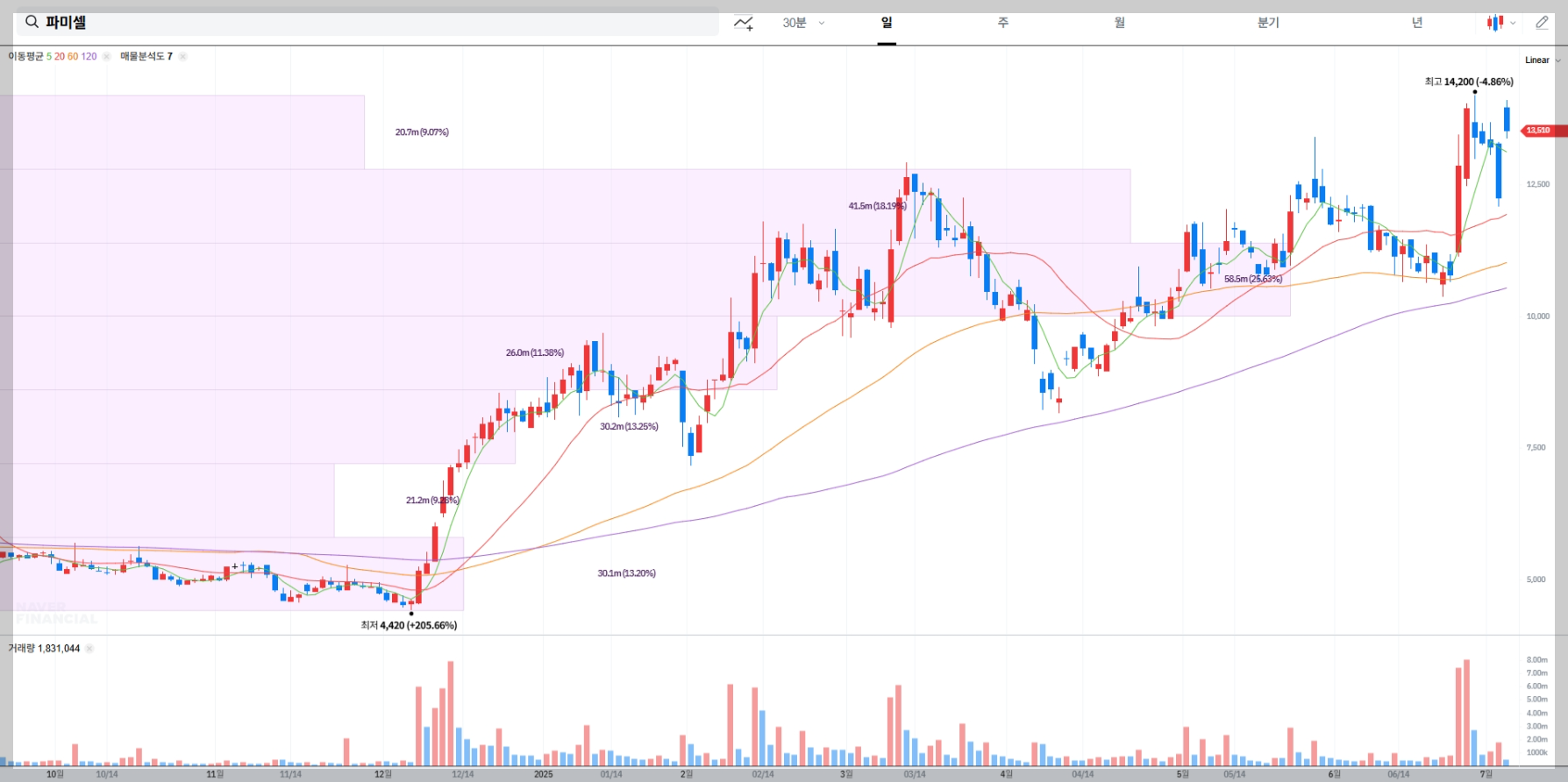Click the 30.1m(13.20%) volume profile label
The height and width of the screenshot is (782, 1568).
click(626, 573)
